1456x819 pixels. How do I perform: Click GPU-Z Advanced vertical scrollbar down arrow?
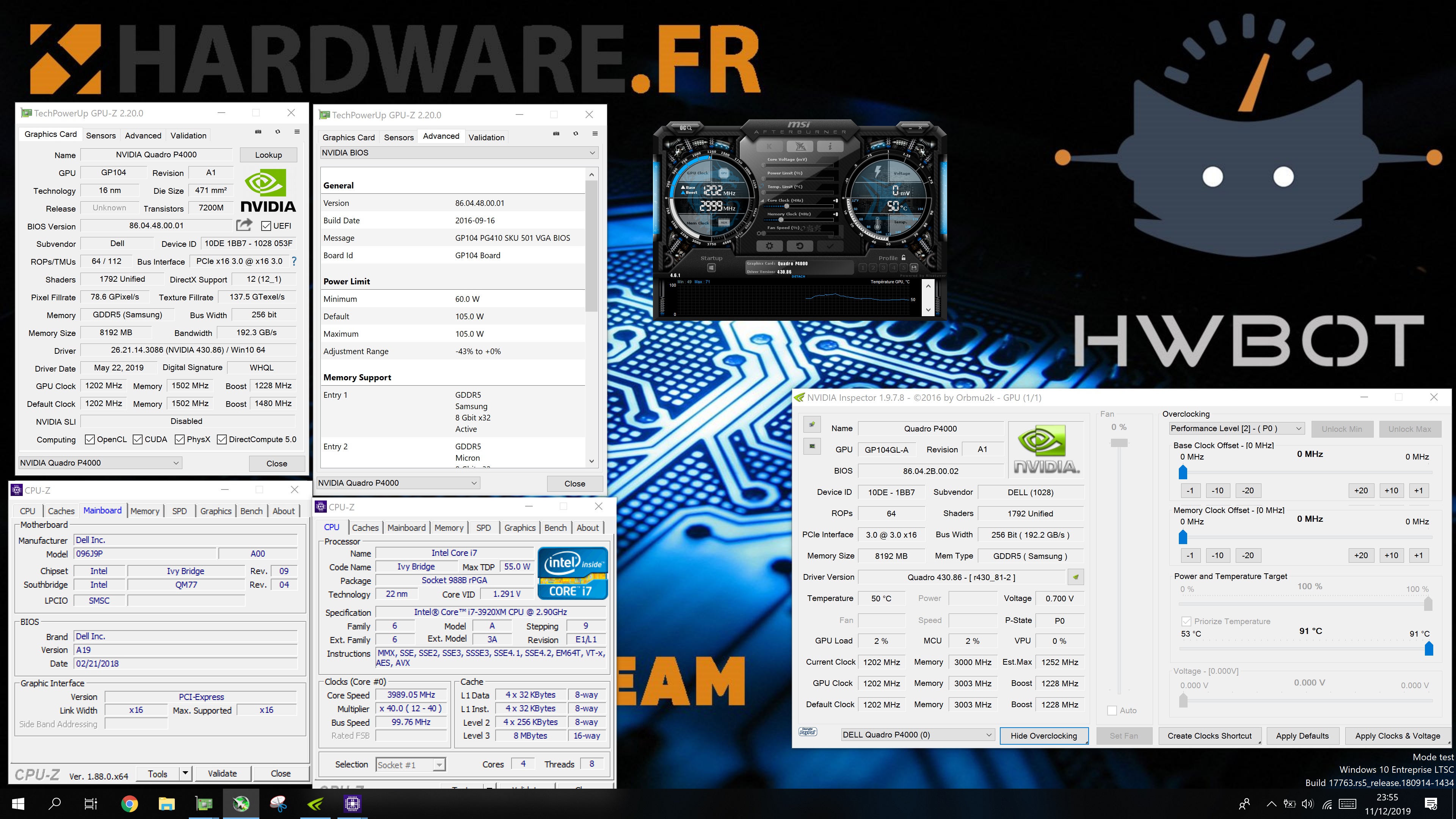592,461
